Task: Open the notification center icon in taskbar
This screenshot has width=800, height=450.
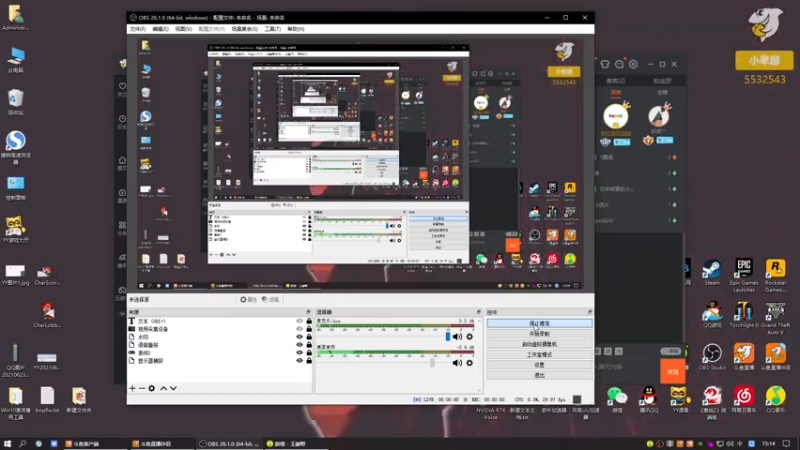Action: [x=787, y=444]
